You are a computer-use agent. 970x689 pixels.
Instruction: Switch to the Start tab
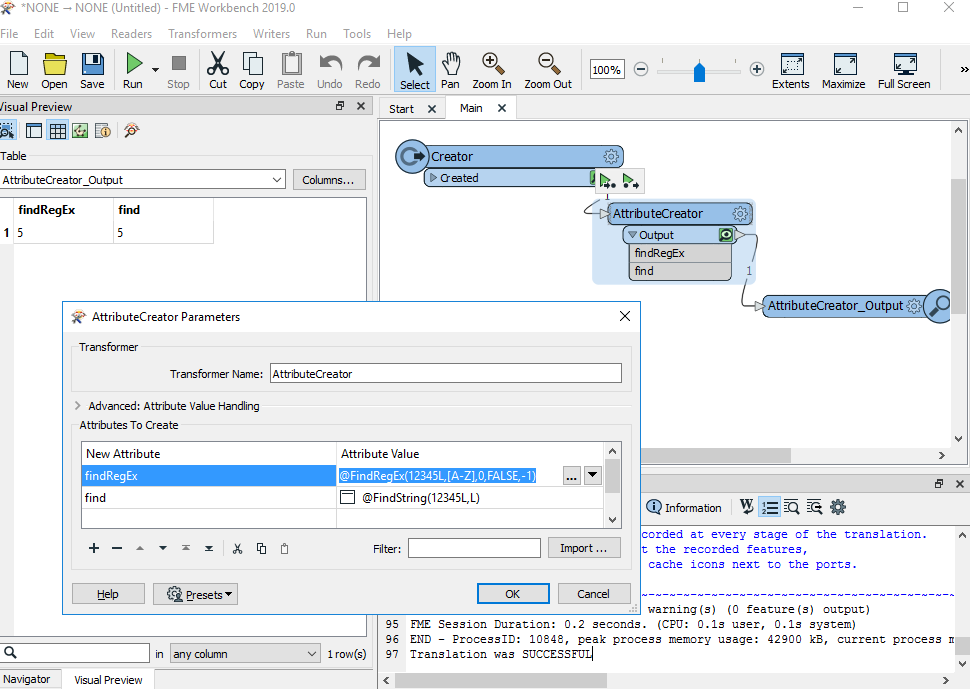[x=401, y=109]
